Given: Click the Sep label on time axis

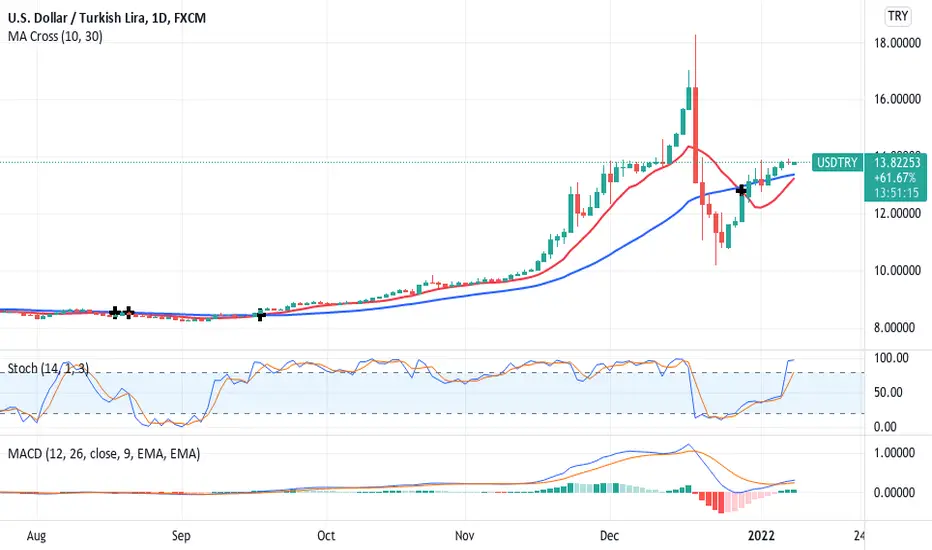Looking at the screenshot, I should 181,536.
